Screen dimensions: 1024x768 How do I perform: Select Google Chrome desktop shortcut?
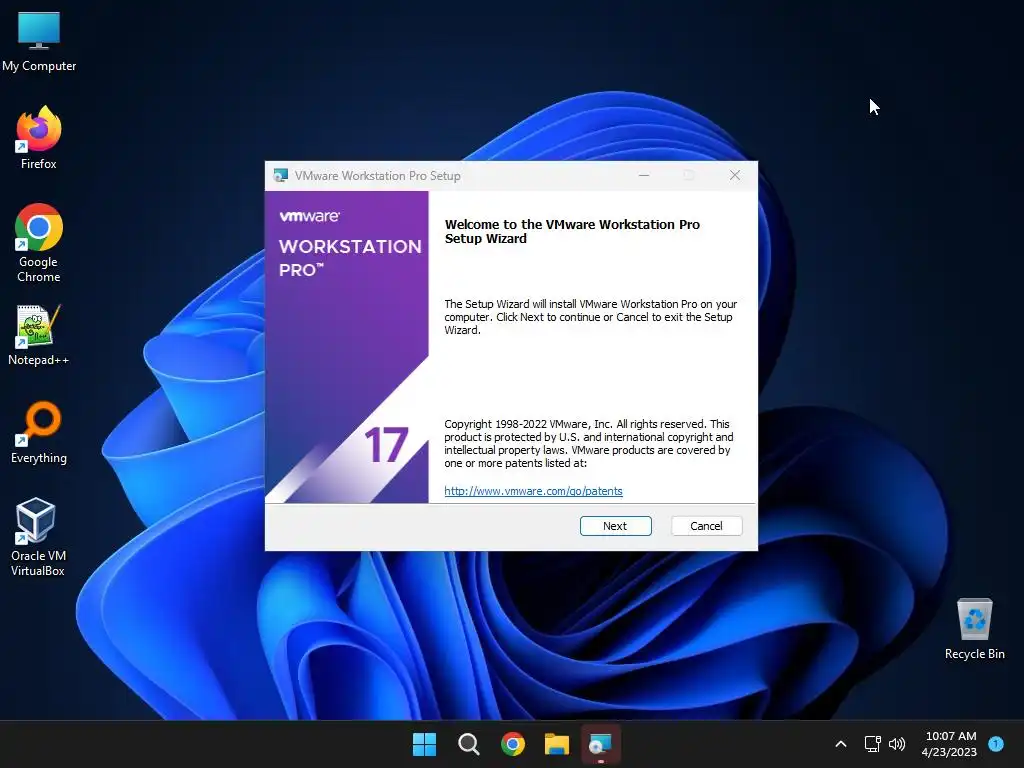coord(39,243)
